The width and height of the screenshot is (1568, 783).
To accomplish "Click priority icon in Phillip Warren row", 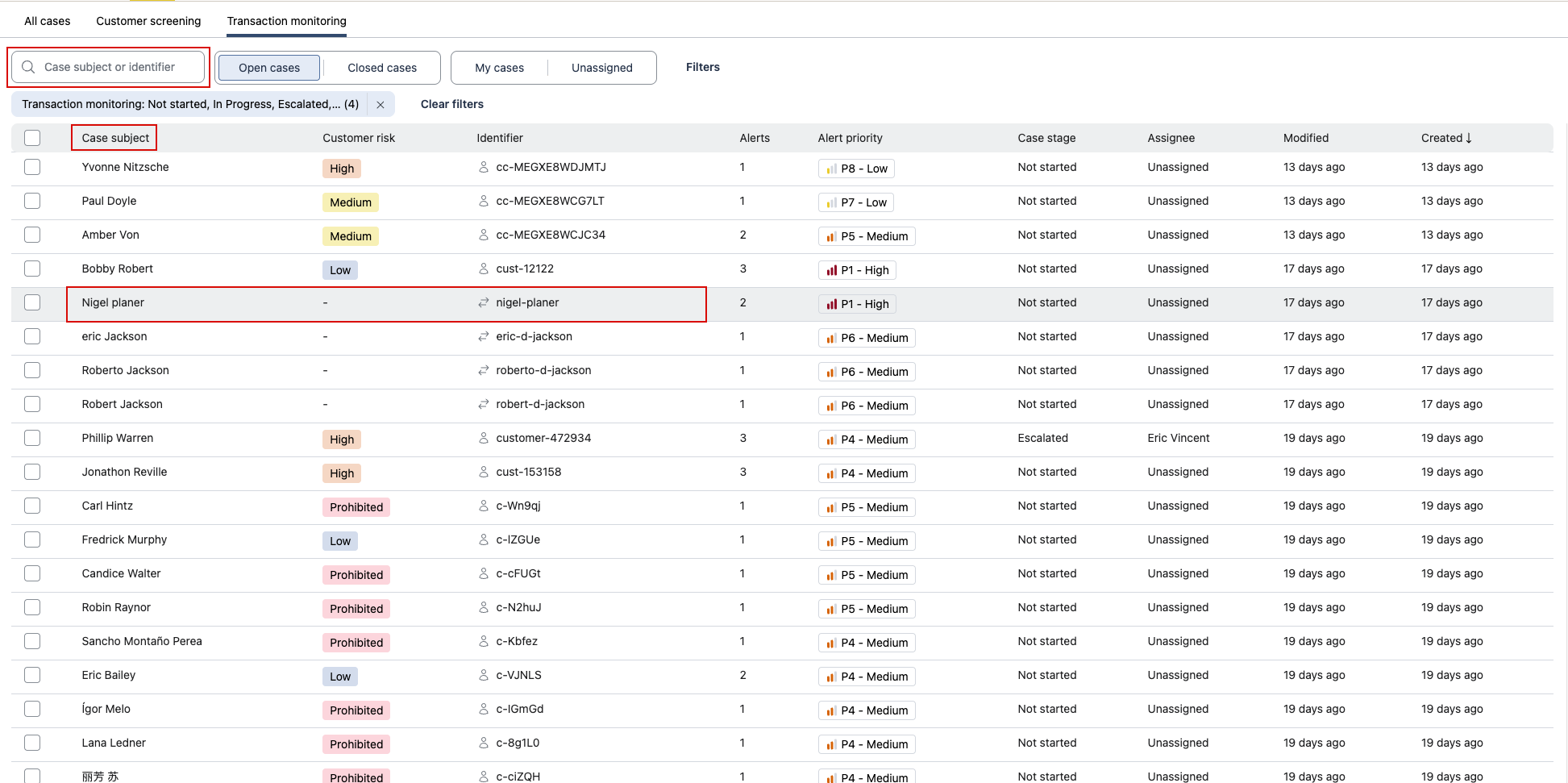I will point(831,440).
